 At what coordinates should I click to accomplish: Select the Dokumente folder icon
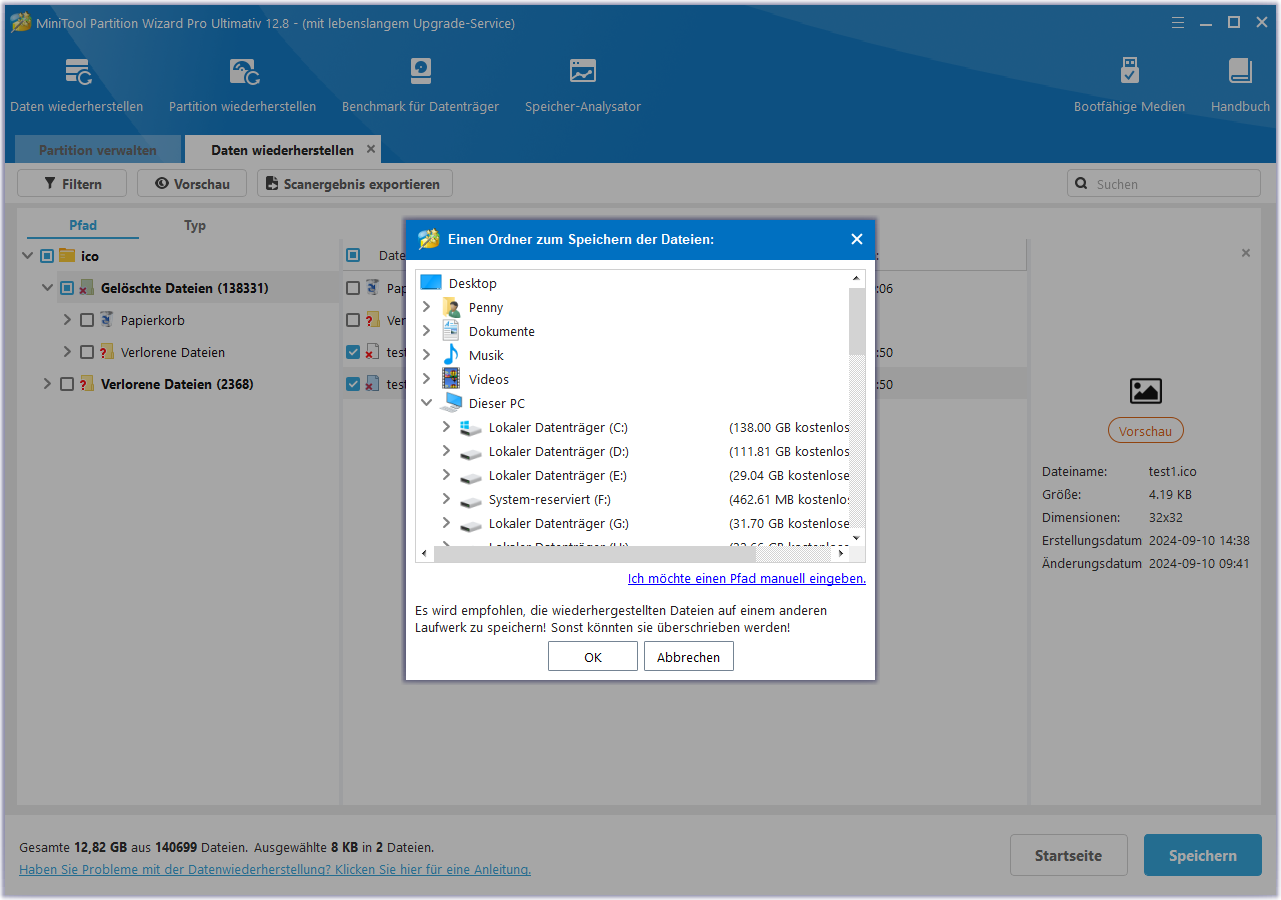click(x=451, y=331)
